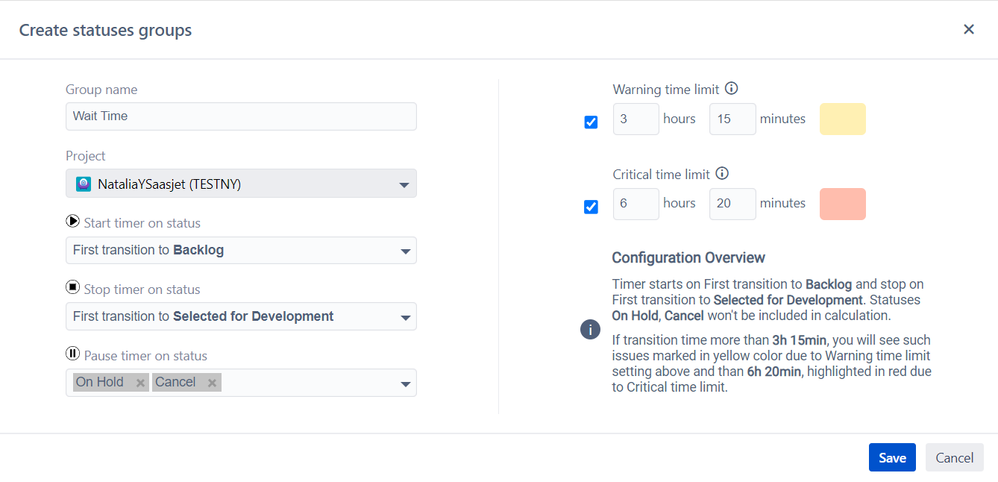Open the red critical color swatch
The image size is (998, 482).
(x=842, y=204)
